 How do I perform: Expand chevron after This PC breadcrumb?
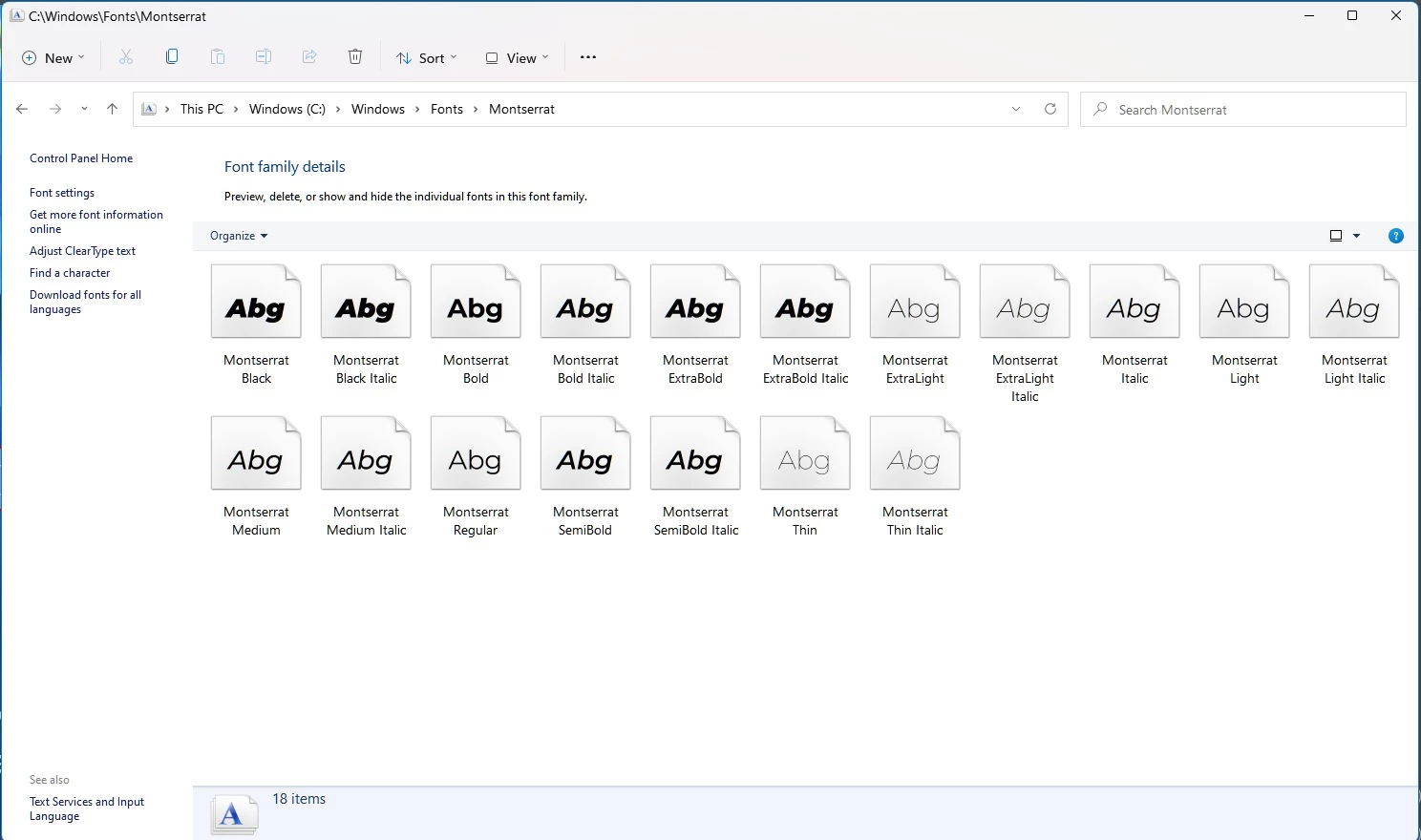click(x=237, y=109)
